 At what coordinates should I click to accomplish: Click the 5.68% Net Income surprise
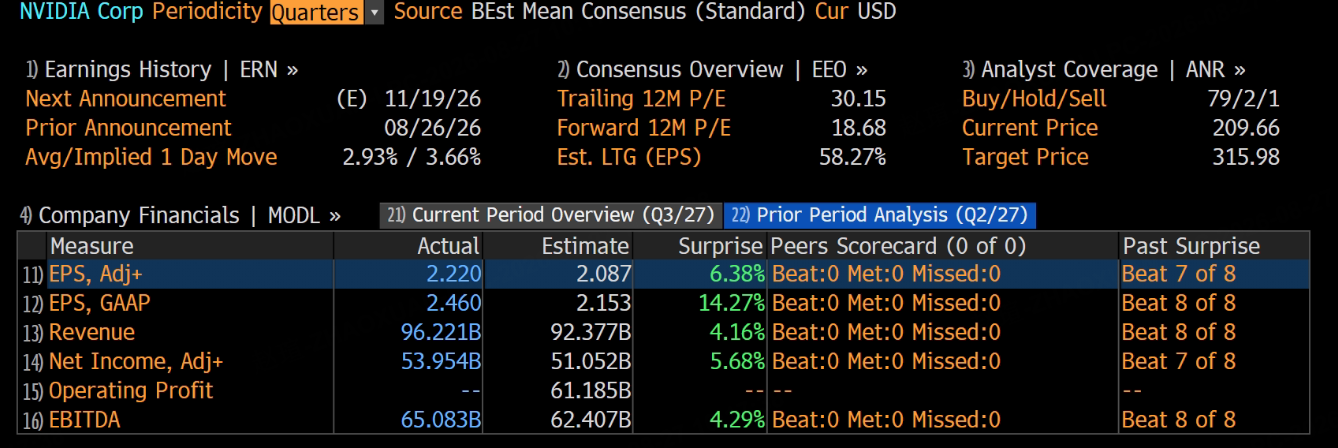coord(738,361)
